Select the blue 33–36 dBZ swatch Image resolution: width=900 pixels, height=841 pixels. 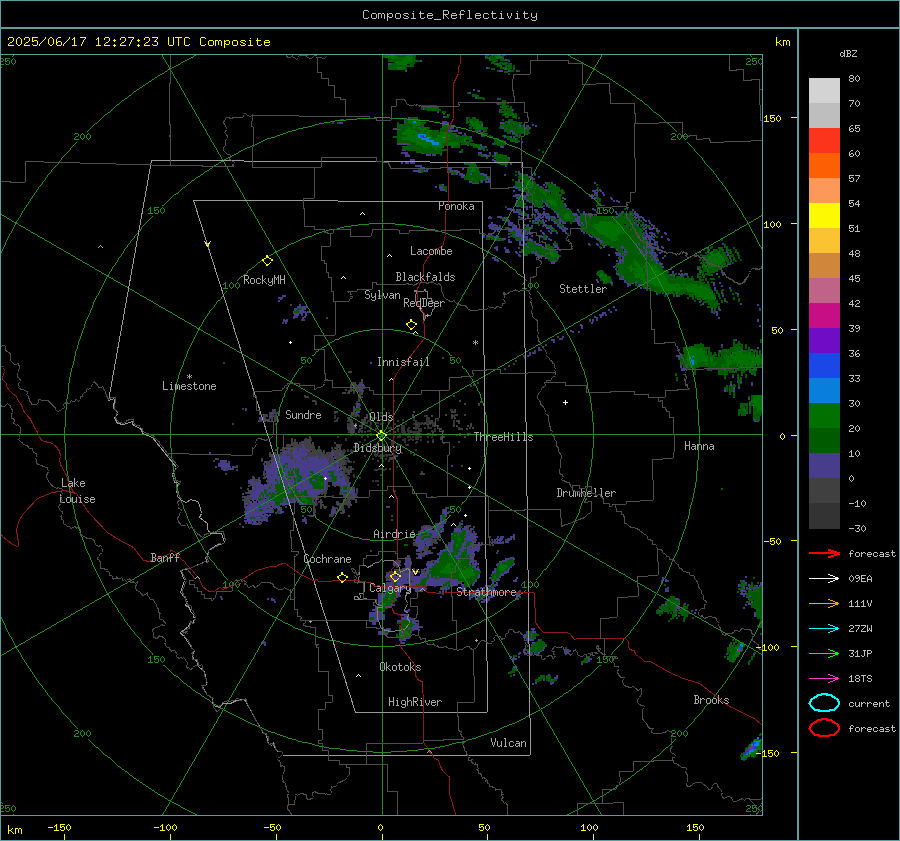(x=824, y=366)
